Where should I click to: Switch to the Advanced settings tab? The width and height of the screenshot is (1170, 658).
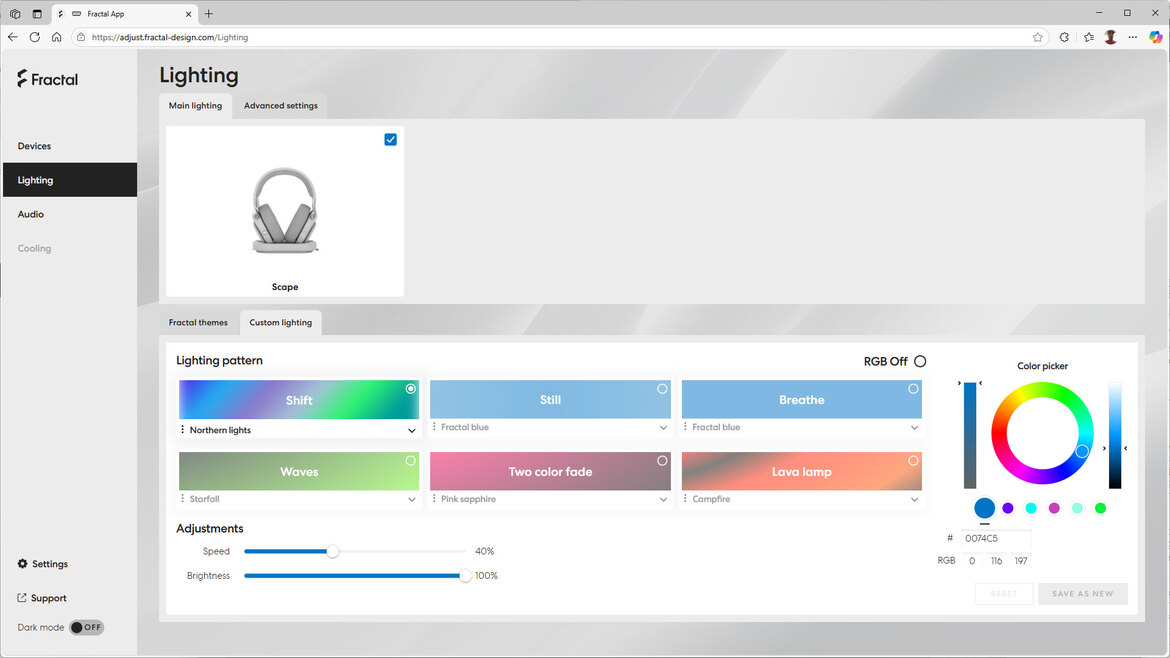tap(281, 106)
